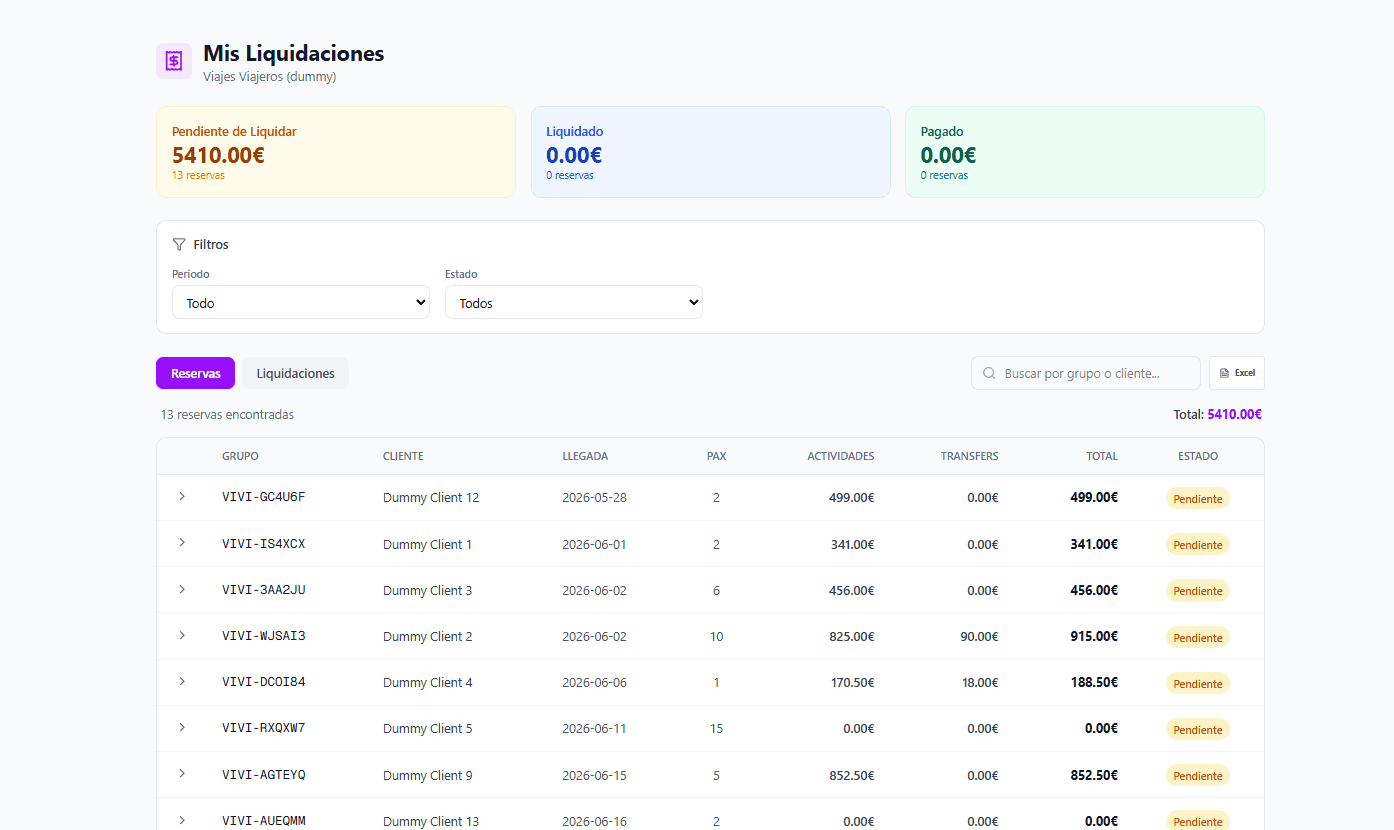
Task: Click the Filtros funnel icon
Action: [179, 244]
